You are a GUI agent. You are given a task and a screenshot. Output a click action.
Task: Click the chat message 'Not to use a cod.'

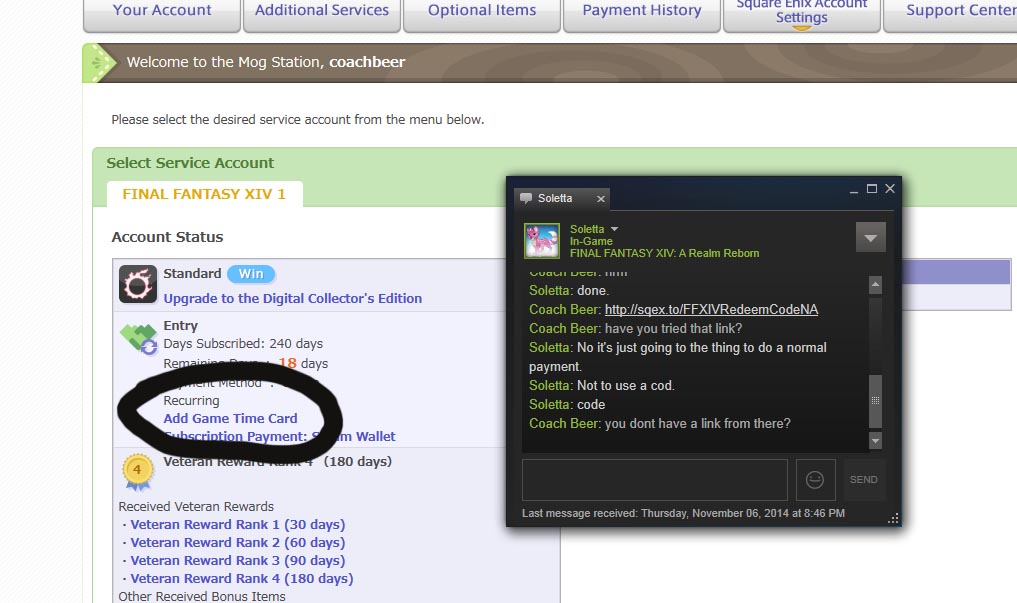tap(626, 386)
